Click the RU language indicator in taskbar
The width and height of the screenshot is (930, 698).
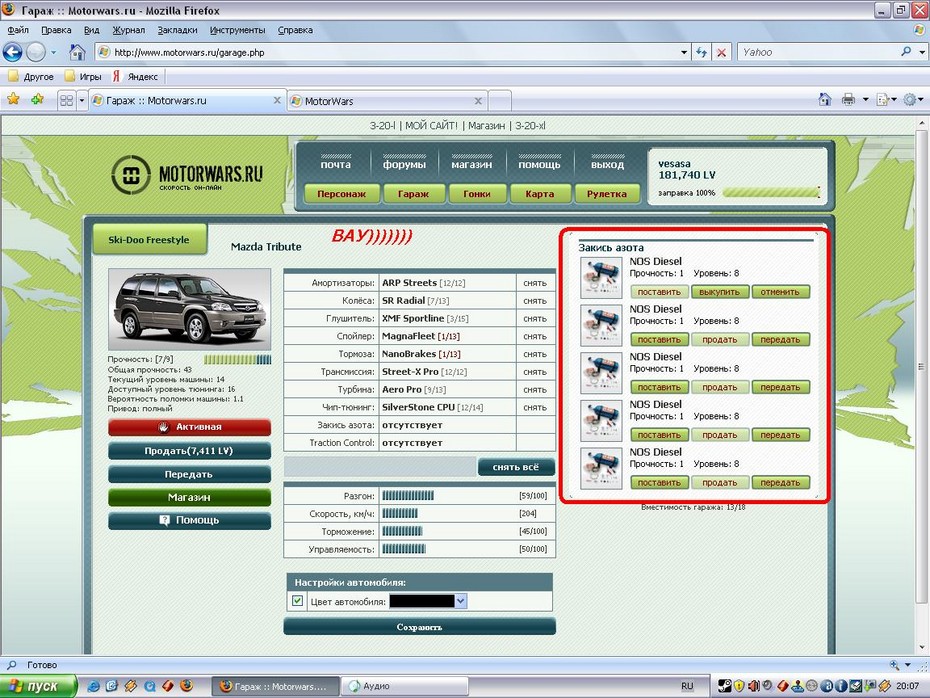687,686
